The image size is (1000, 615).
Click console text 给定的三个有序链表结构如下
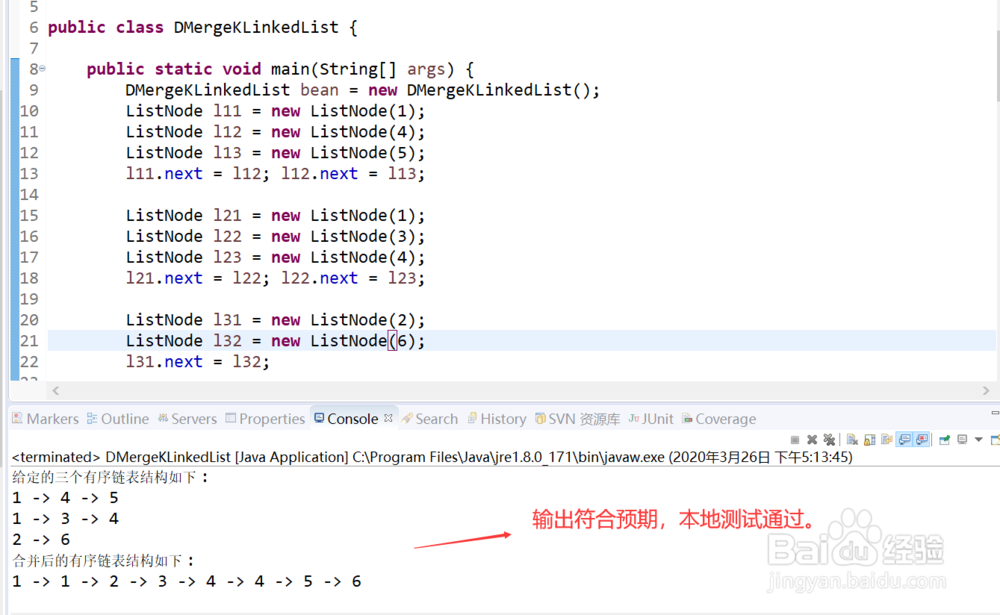[110, 477]
